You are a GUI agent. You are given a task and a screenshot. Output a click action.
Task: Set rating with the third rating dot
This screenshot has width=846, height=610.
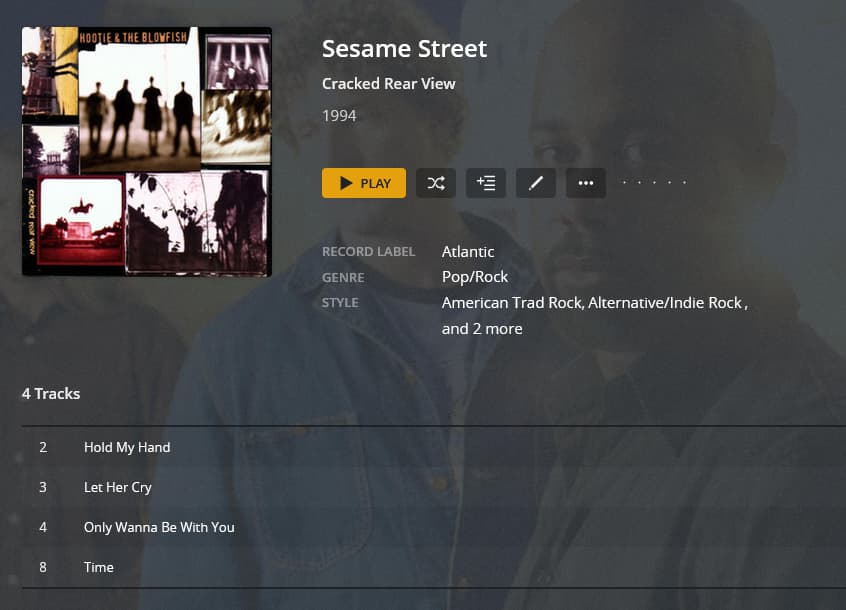655,183
